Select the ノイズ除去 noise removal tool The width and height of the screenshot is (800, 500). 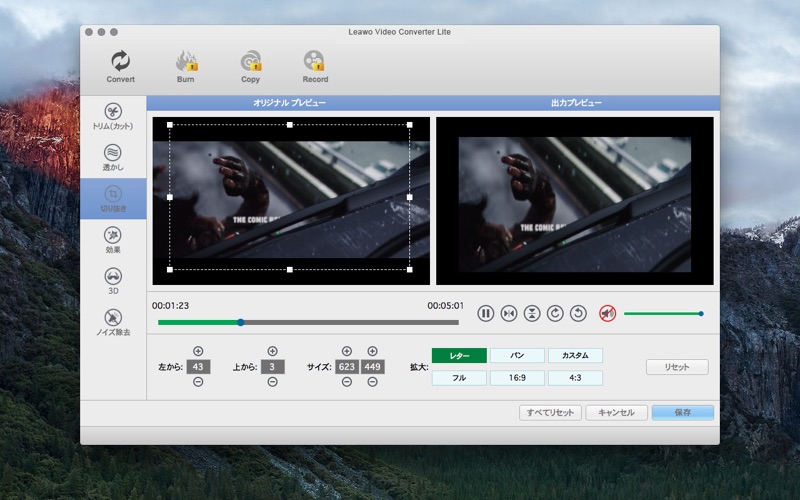coord(113,322)
